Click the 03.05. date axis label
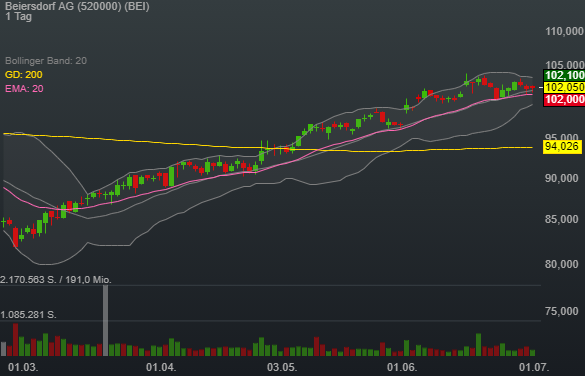The height and width of the screenshot is (376, 585). [282, 367]
